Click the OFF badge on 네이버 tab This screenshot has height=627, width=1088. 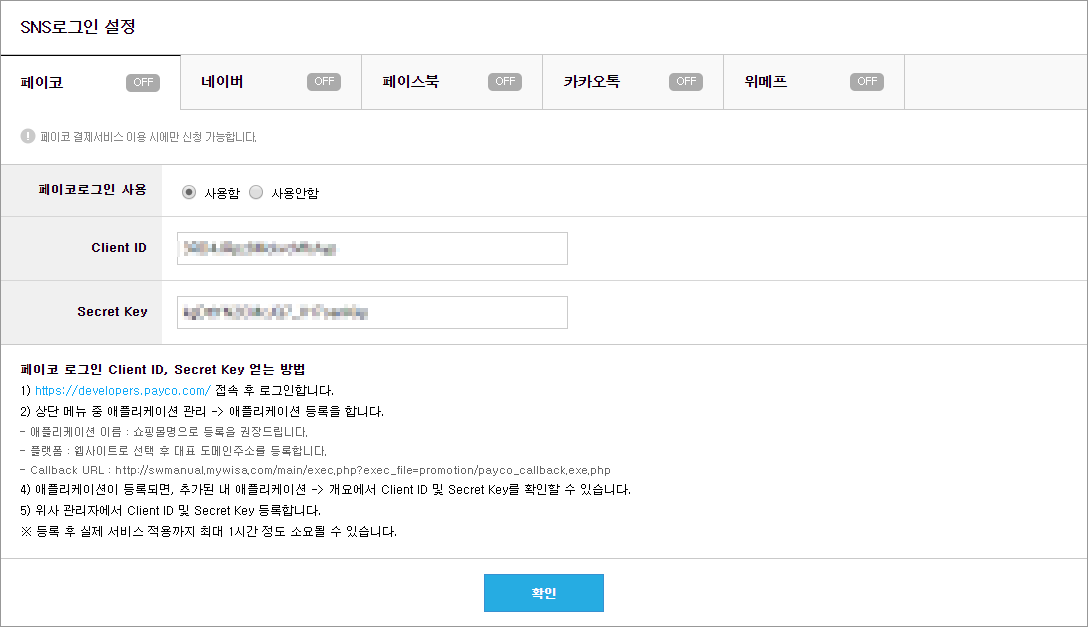point(324,82)
